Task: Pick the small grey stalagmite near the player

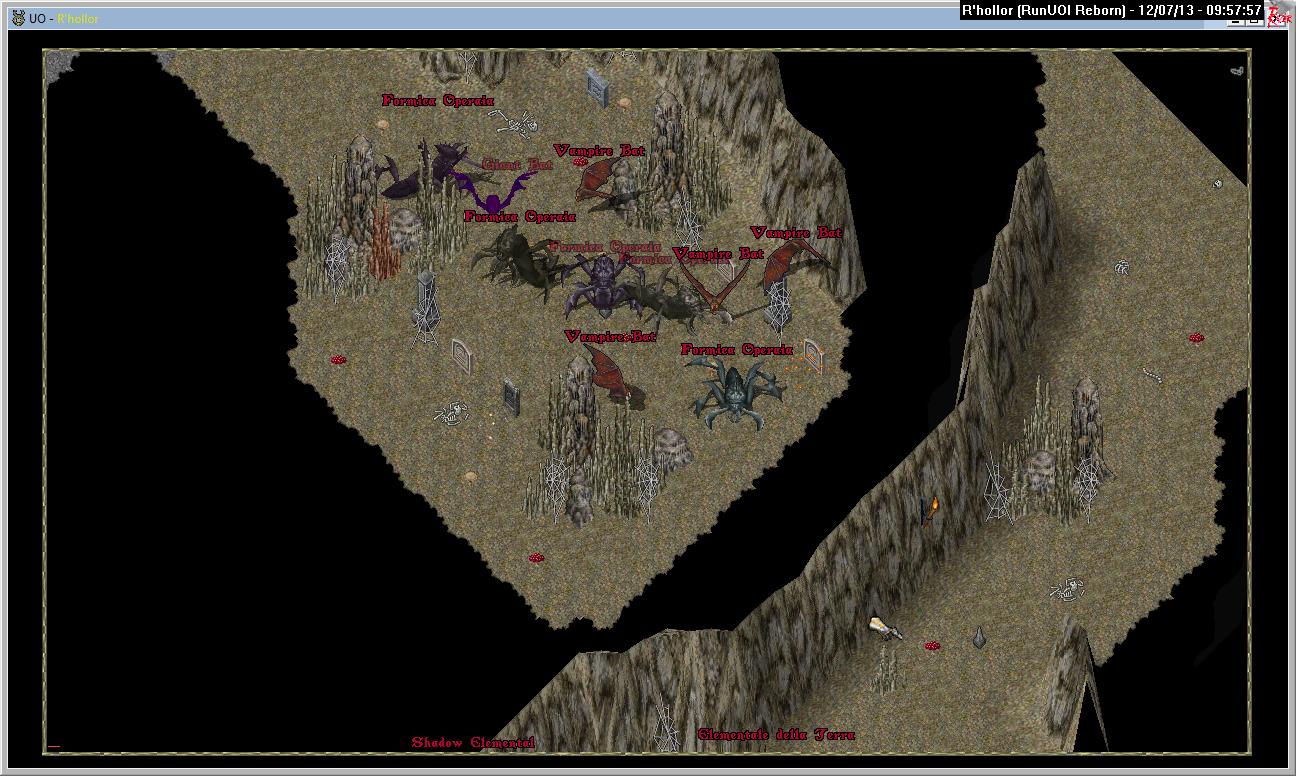Action: (980, 637)
